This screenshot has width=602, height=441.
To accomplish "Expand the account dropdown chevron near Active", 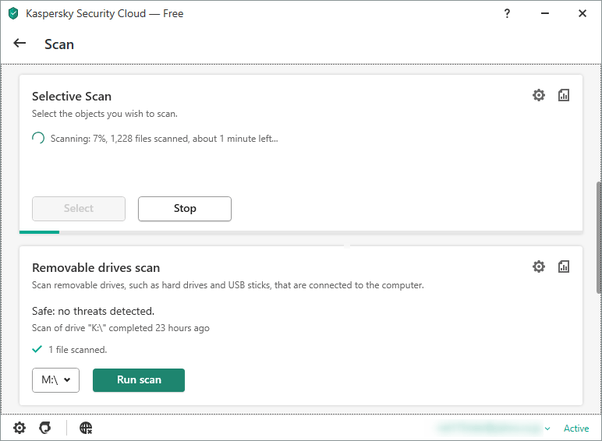I will (547, 428).
